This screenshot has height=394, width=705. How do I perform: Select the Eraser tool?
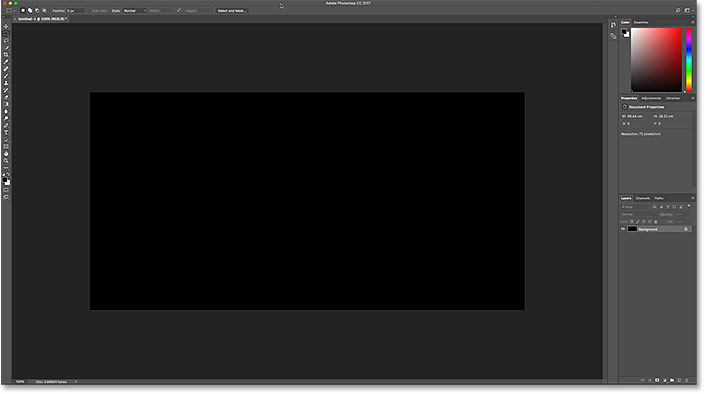click(6, 97)
